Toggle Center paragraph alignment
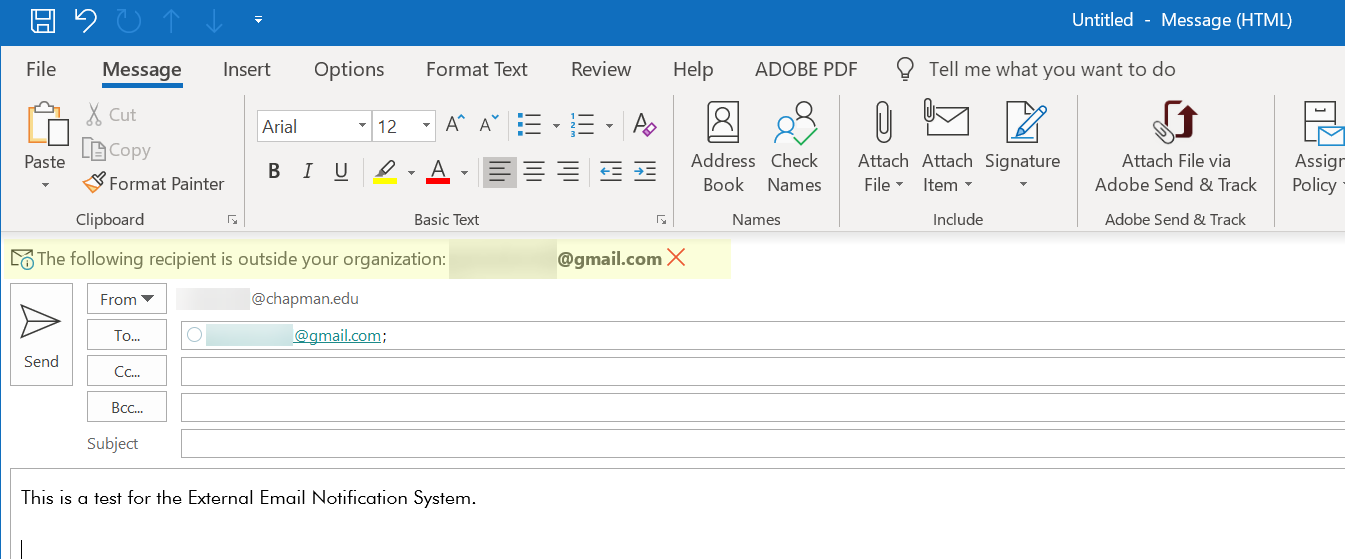The height and width of the screenshot is (559, 1345). tap(534, 172)
